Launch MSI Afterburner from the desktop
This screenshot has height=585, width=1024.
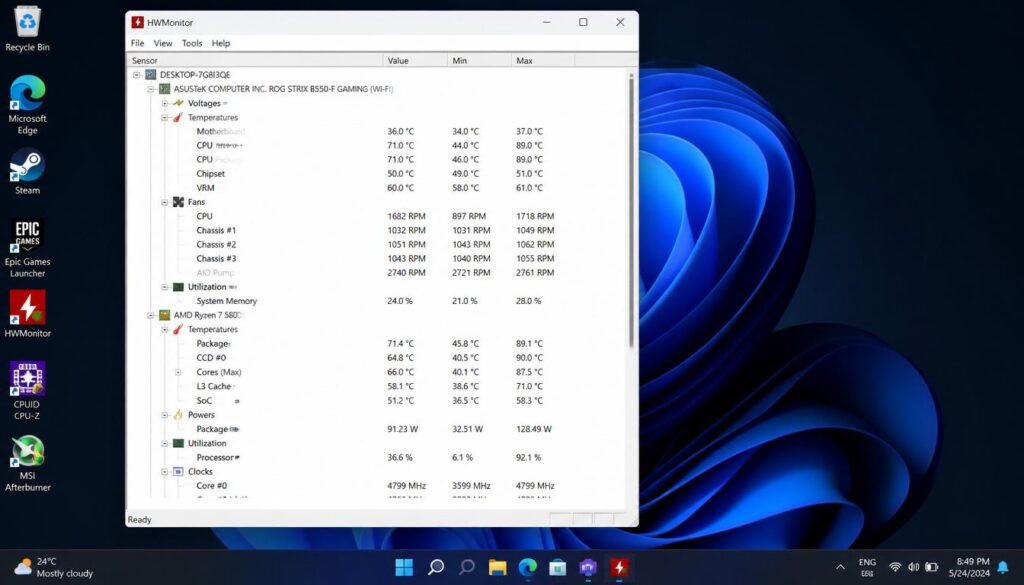pyautogui.click(x=27, y=463)
